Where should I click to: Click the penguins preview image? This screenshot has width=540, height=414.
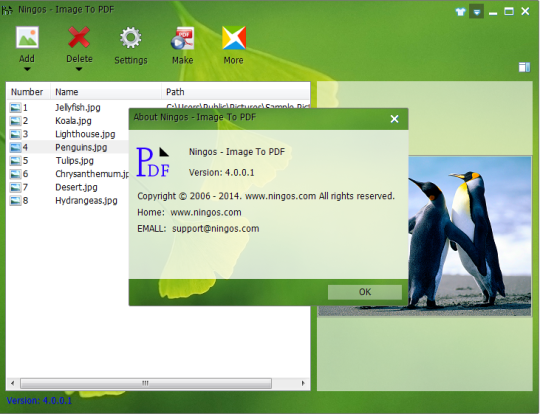point(470,236)
